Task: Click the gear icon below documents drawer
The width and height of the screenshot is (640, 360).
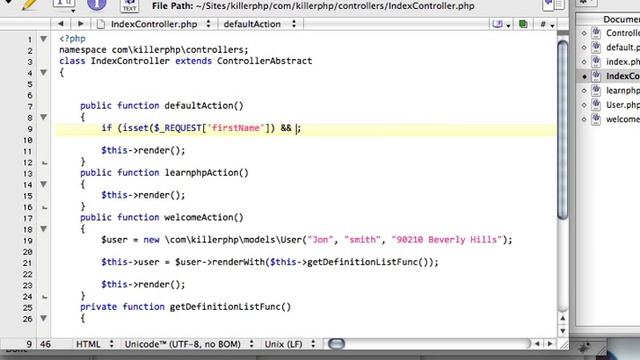Action: (x=584, y=347)
